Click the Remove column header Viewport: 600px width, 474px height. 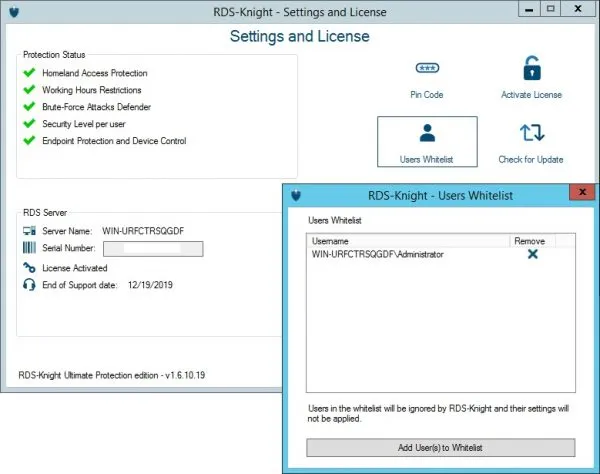pyautogui.click(x=532, y=241)
